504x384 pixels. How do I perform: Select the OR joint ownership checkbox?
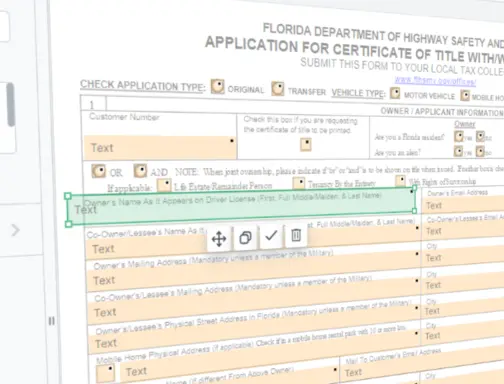tap(99, 171)
